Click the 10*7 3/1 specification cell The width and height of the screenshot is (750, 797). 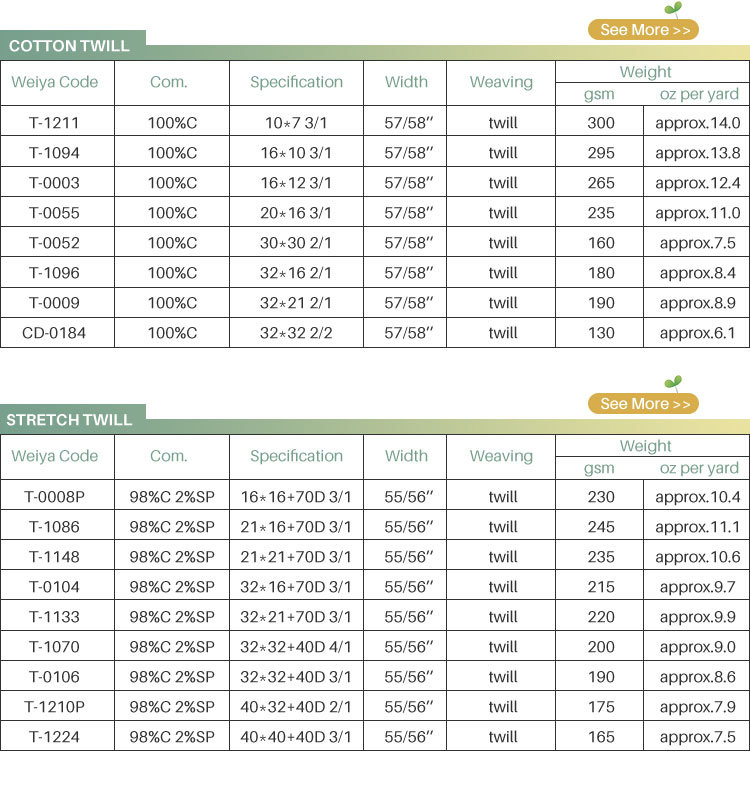pos(296,123)
